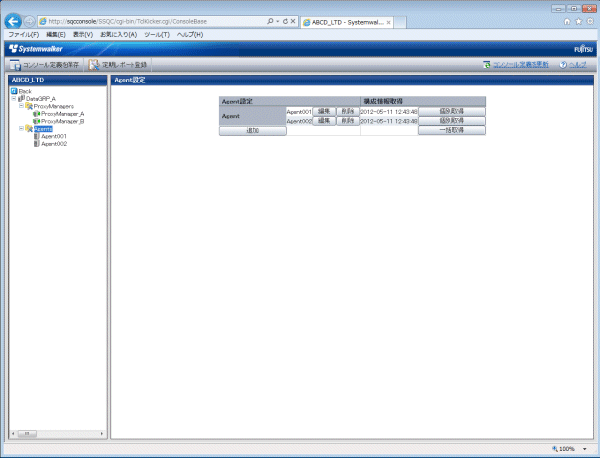Select ProxyManager_A in the tree

pyautogui.click(x=63, y=114)
